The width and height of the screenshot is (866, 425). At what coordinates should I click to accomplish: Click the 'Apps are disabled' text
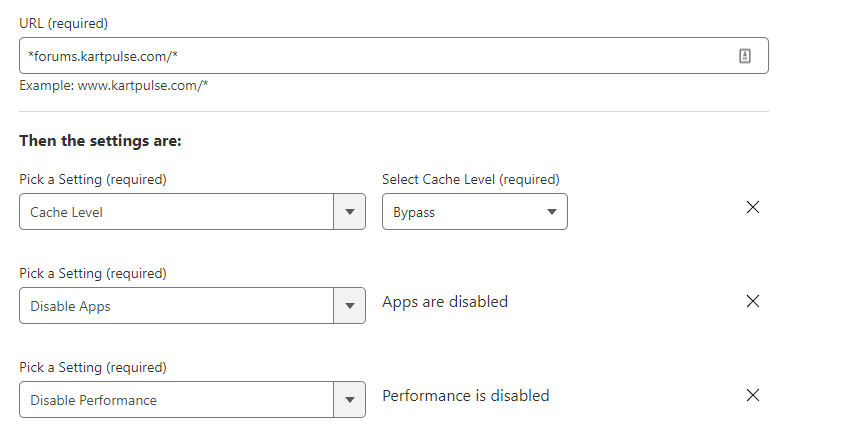[445, 301]
